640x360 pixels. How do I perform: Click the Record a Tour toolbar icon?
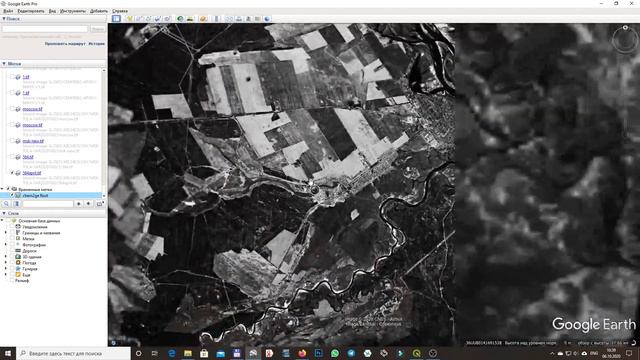click(167, 18)
